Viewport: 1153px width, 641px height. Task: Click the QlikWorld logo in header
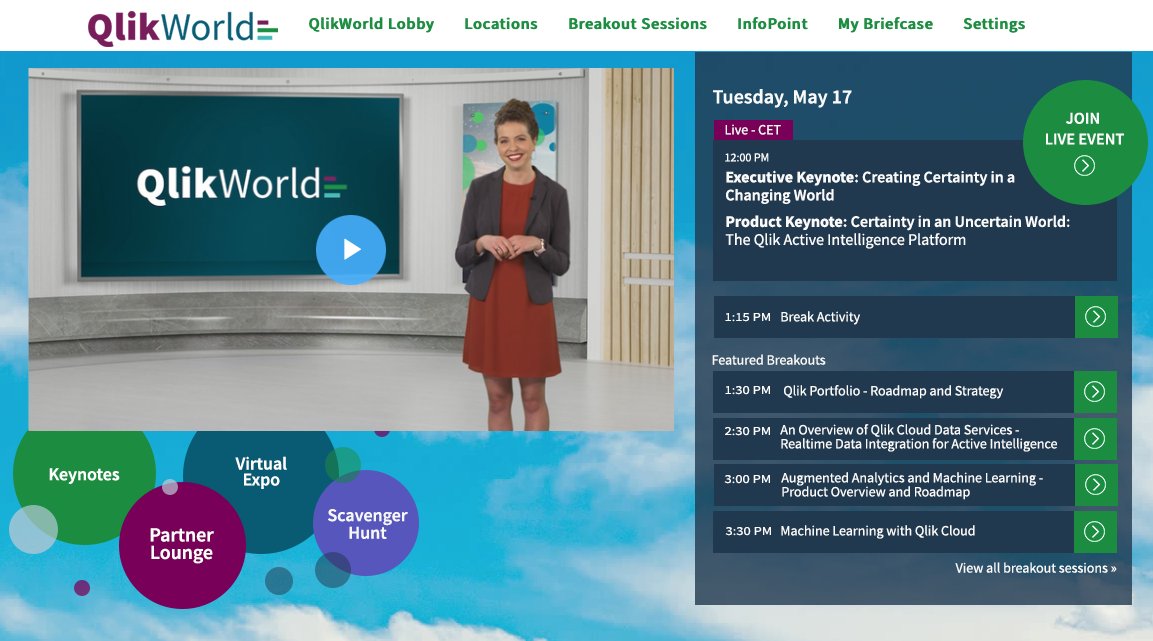(x=182, y=28)
